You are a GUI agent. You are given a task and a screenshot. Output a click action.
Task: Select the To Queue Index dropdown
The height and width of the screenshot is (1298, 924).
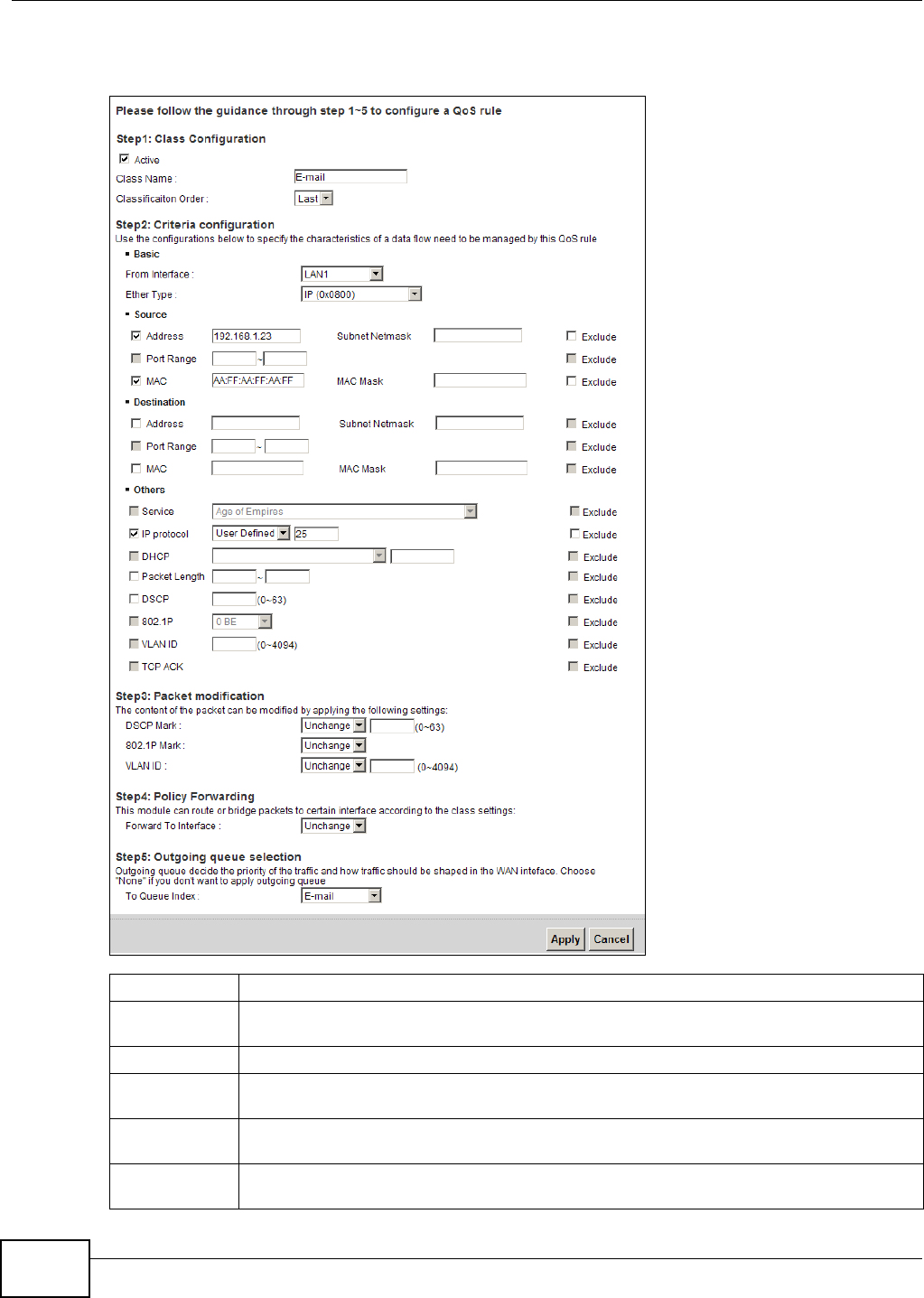341,896
